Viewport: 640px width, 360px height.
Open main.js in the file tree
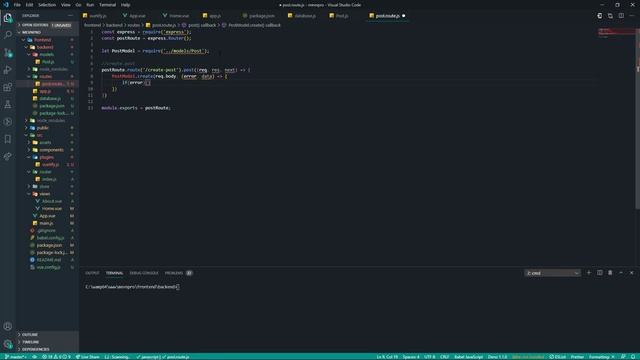click(x=46, y=223)
